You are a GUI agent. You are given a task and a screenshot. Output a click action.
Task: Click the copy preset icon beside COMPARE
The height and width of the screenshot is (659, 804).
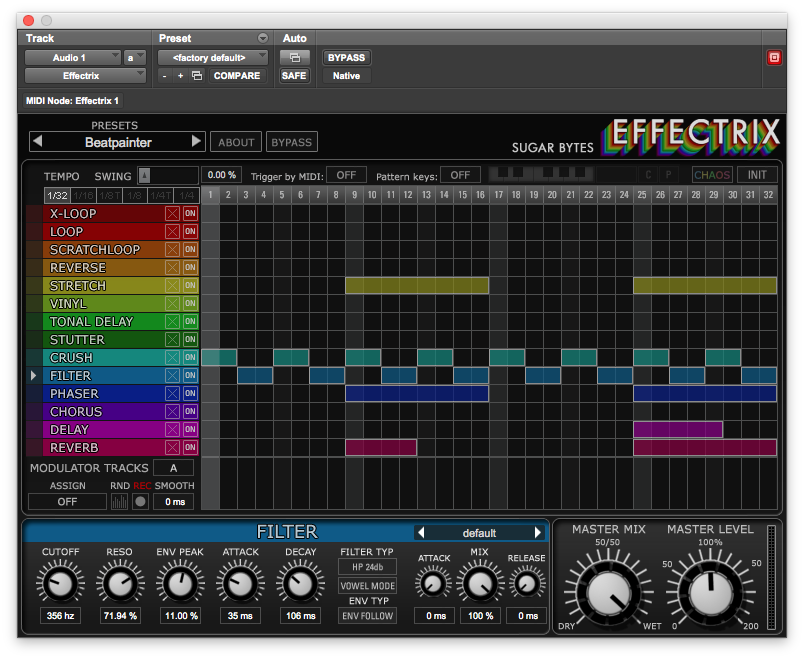[197, 76]
